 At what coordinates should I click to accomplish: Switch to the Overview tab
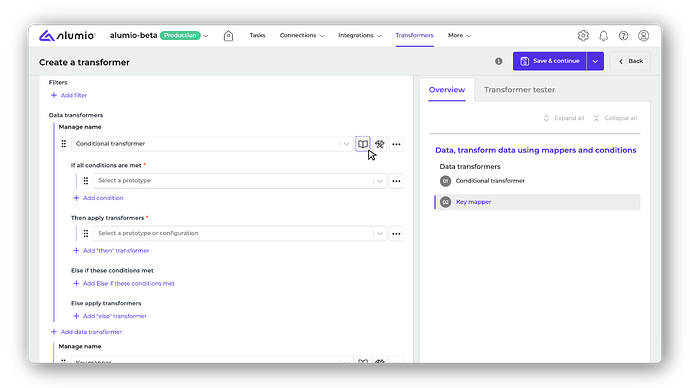[x=447, y=90]
